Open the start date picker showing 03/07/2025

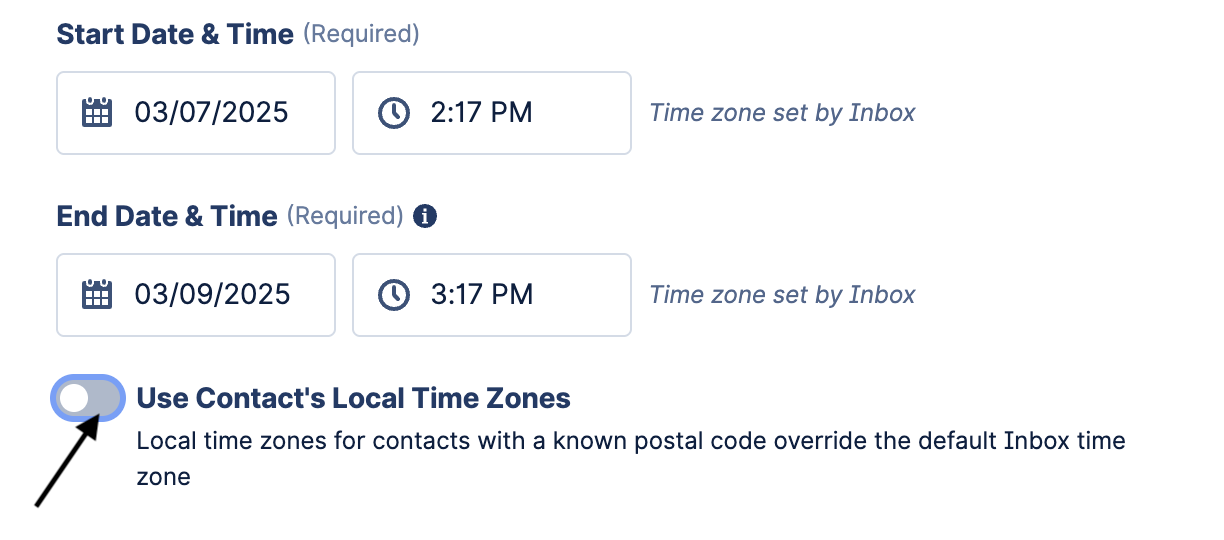(196, 113)
